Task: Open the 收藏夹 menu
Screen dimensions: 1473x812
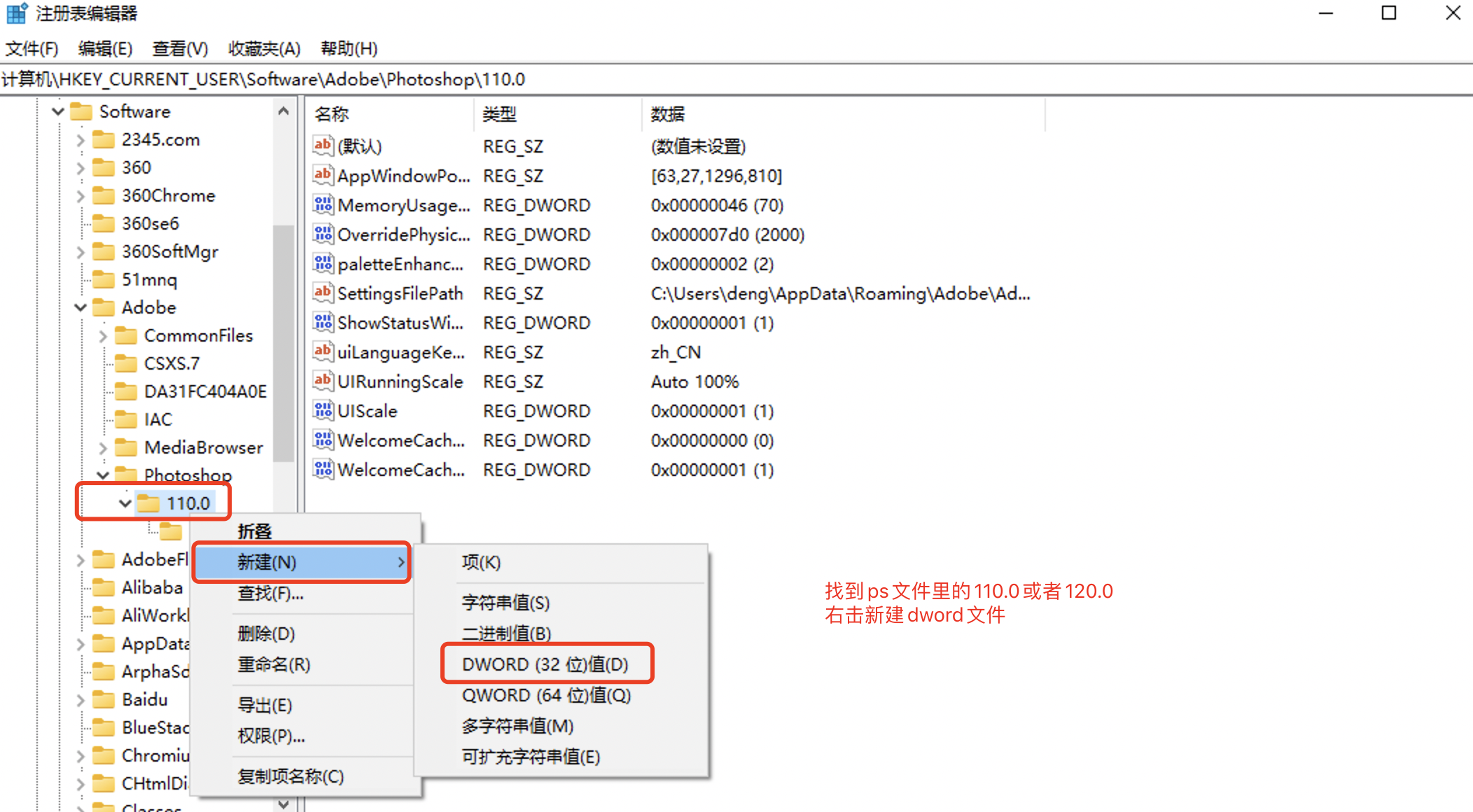Action: tap(263, 48)
